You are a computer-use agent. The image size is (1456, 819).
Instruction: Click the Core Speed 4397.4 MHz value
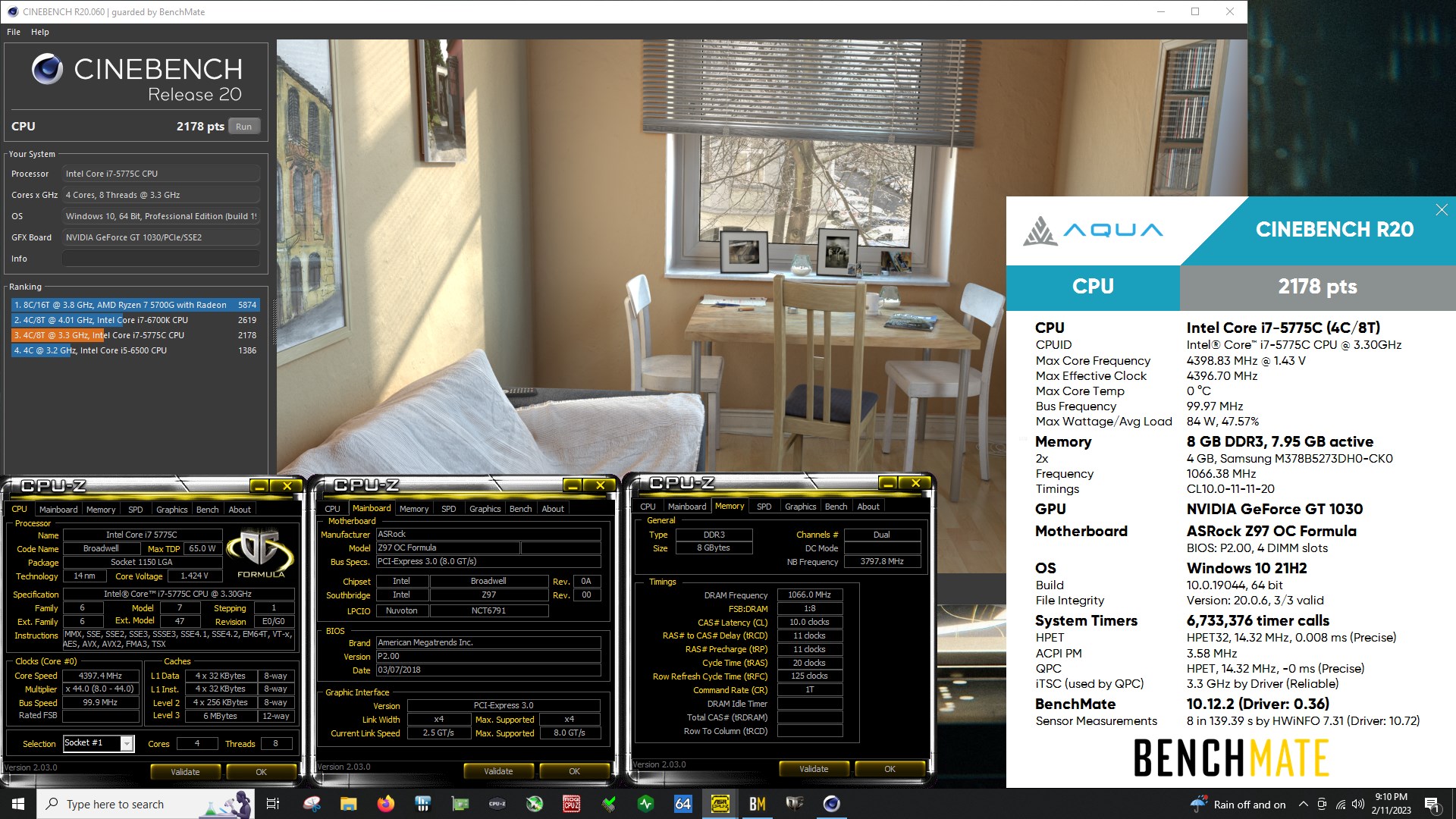100,676
